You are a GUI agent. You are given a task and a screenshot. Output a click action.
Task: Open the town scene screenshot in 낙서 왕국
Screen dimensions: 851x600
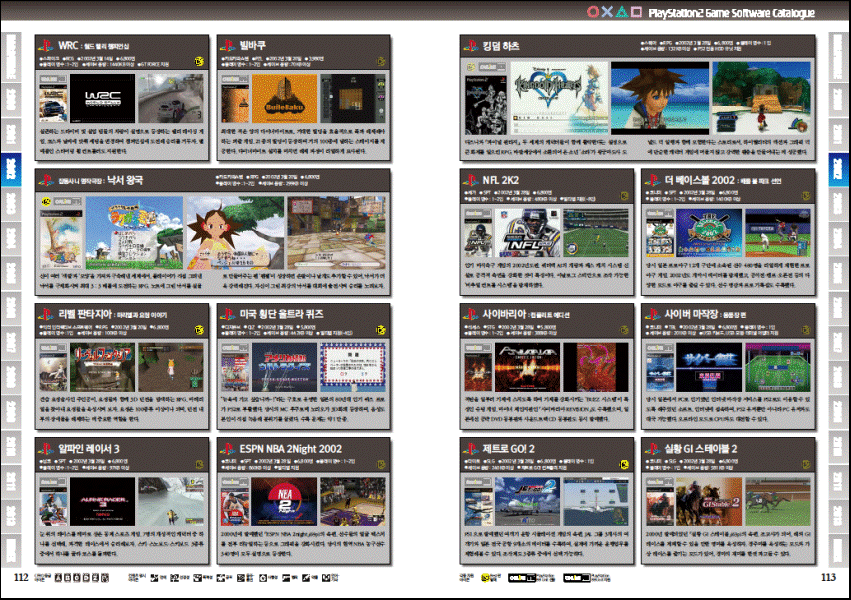click(x=336, y=233)
